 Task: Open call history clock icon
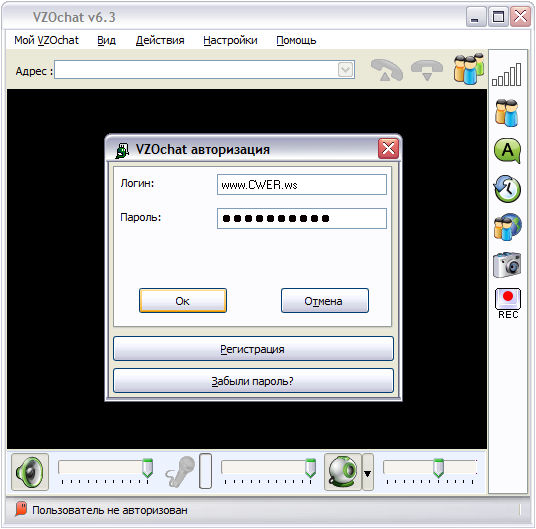[507, 189]
